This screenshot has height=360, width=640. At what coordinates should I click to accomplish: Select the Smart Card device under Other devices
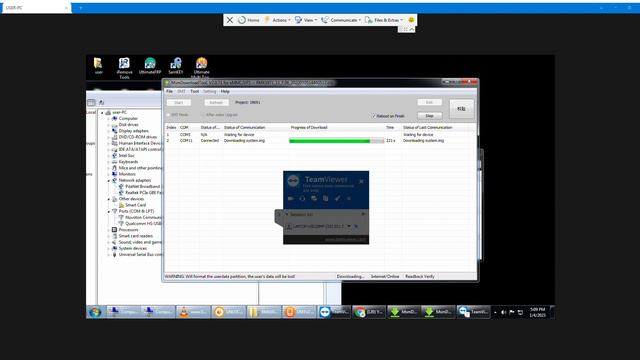click(135, 205)
